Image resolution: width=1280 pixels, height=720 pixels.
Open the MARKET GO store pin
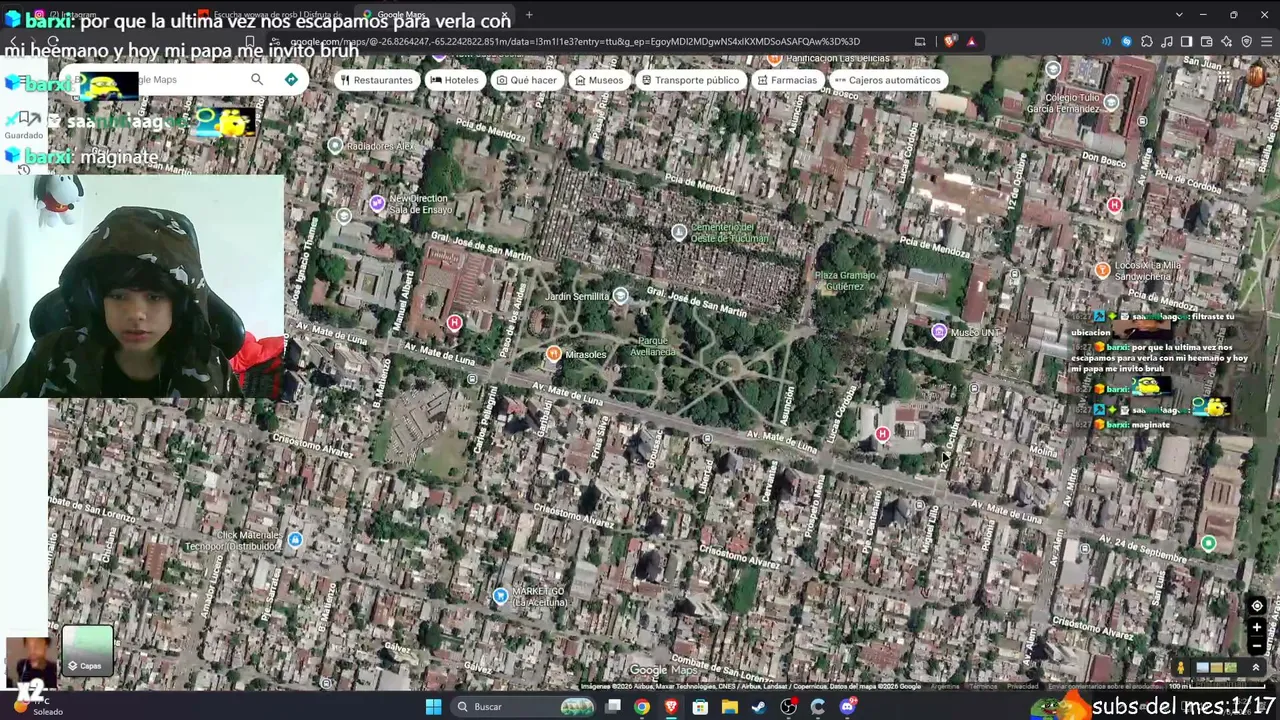(501, 596)
